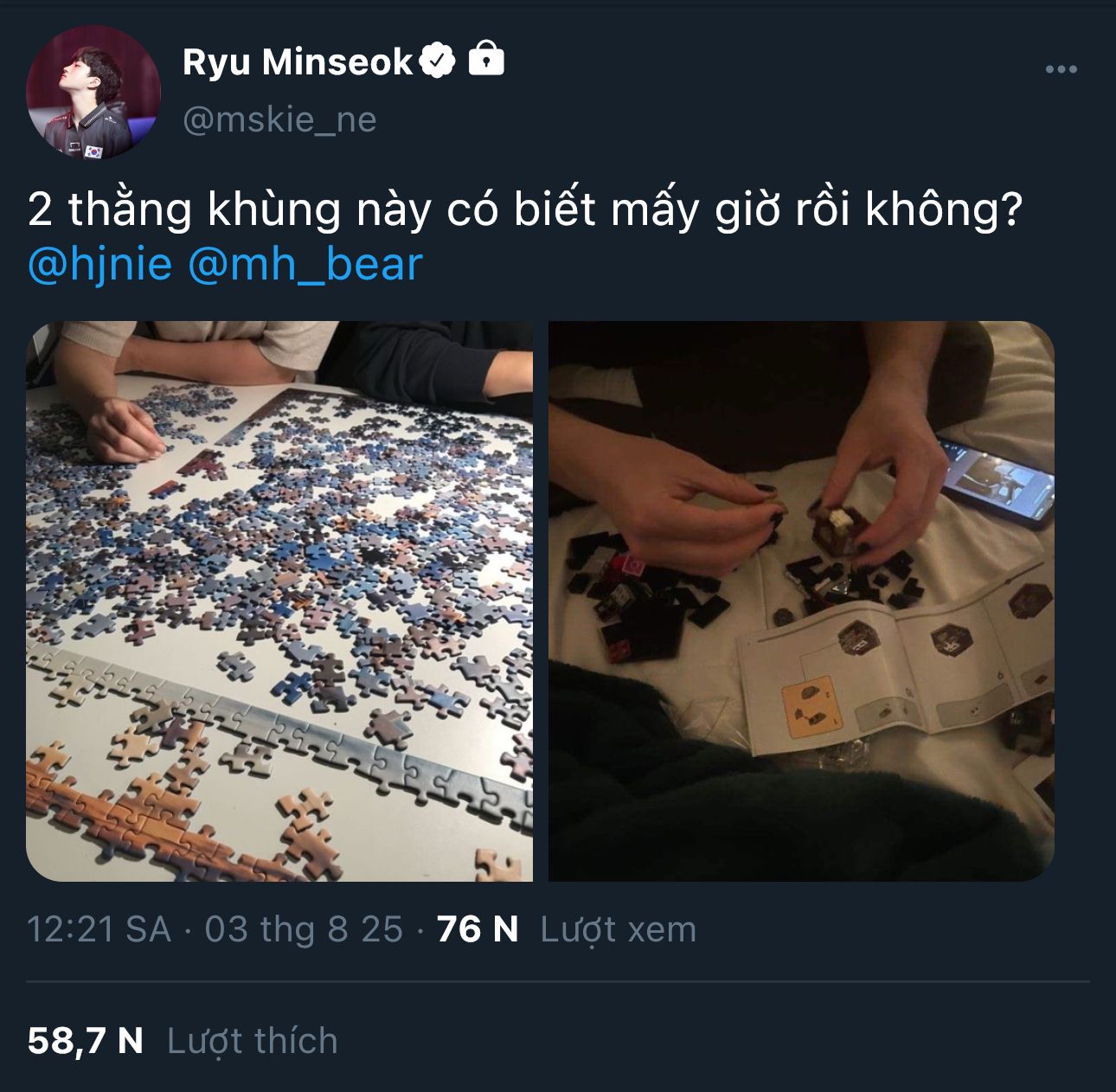
Task: Open the 76 N view count
Action: coord(478,929)
